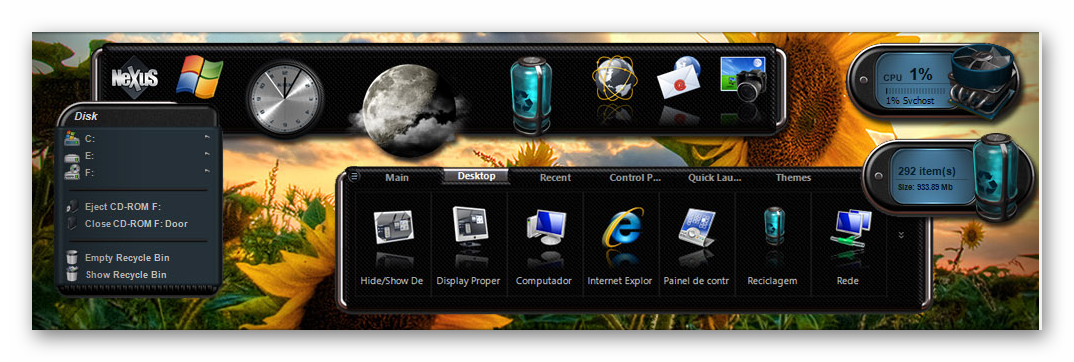Click the 292 item(s) text

point(927,171)
